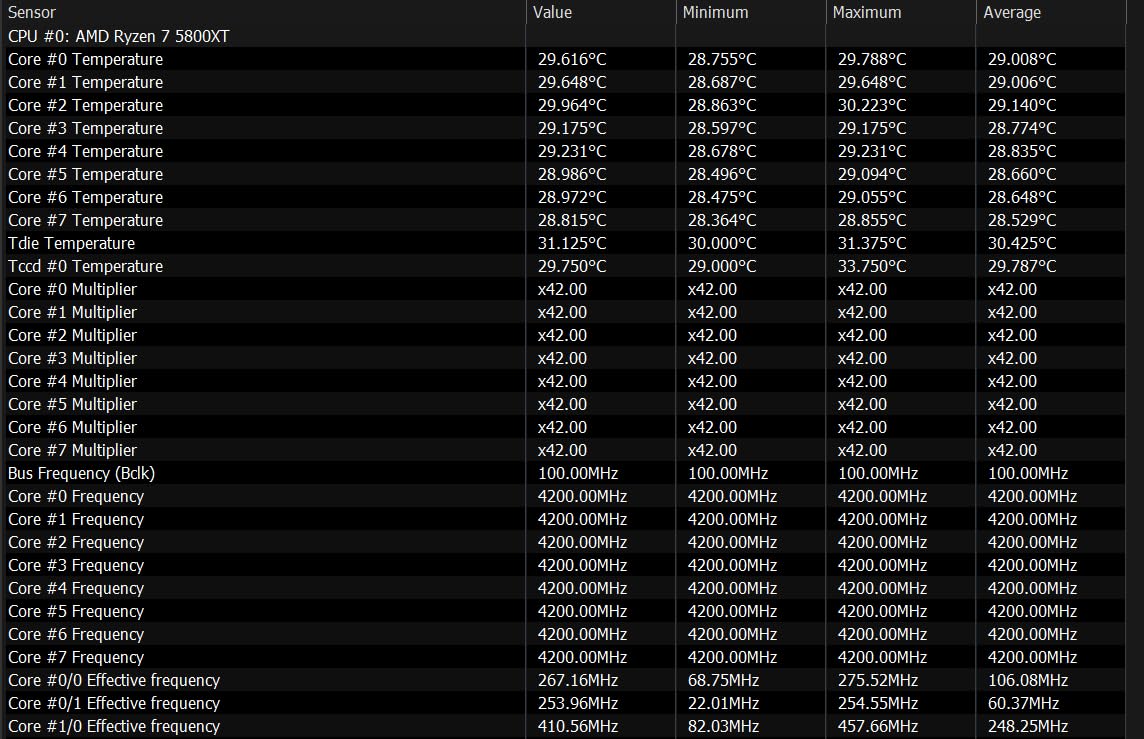Click the Core #4 Temperature label
The image size is (1144, 739).
pos(85,151)
